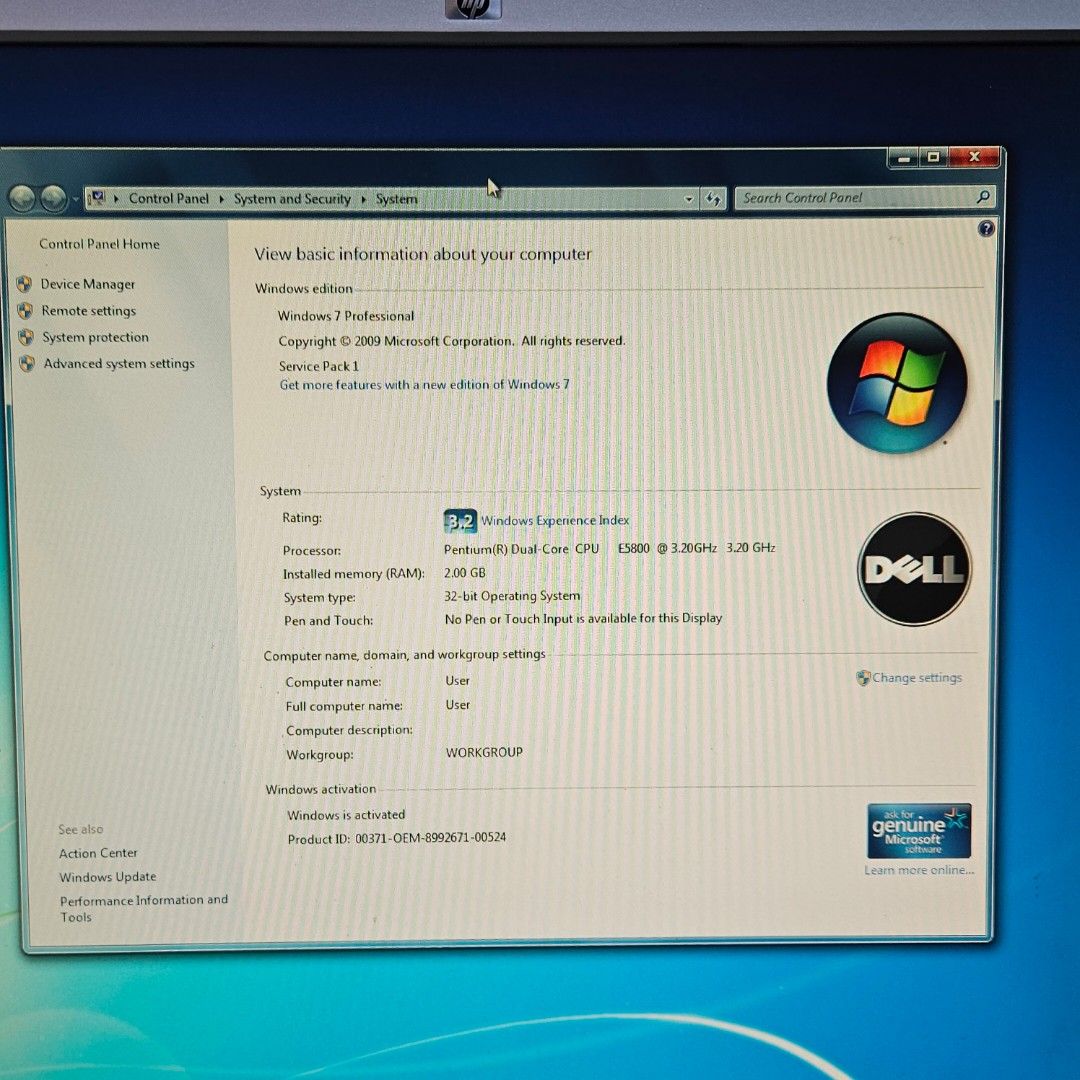Select System and Security in the breadcrumb bar
Viewport: 1080px width, 1080px height.
(291, 198)
